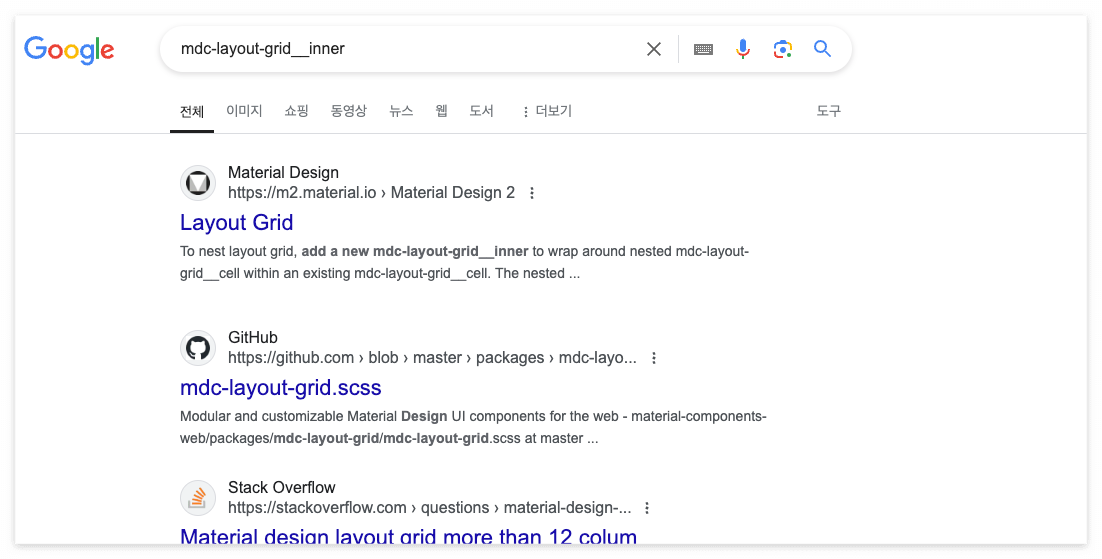Select the 전체 tab
The height and width of the screenshot is (559, 1102).
(x=192, y=111)
